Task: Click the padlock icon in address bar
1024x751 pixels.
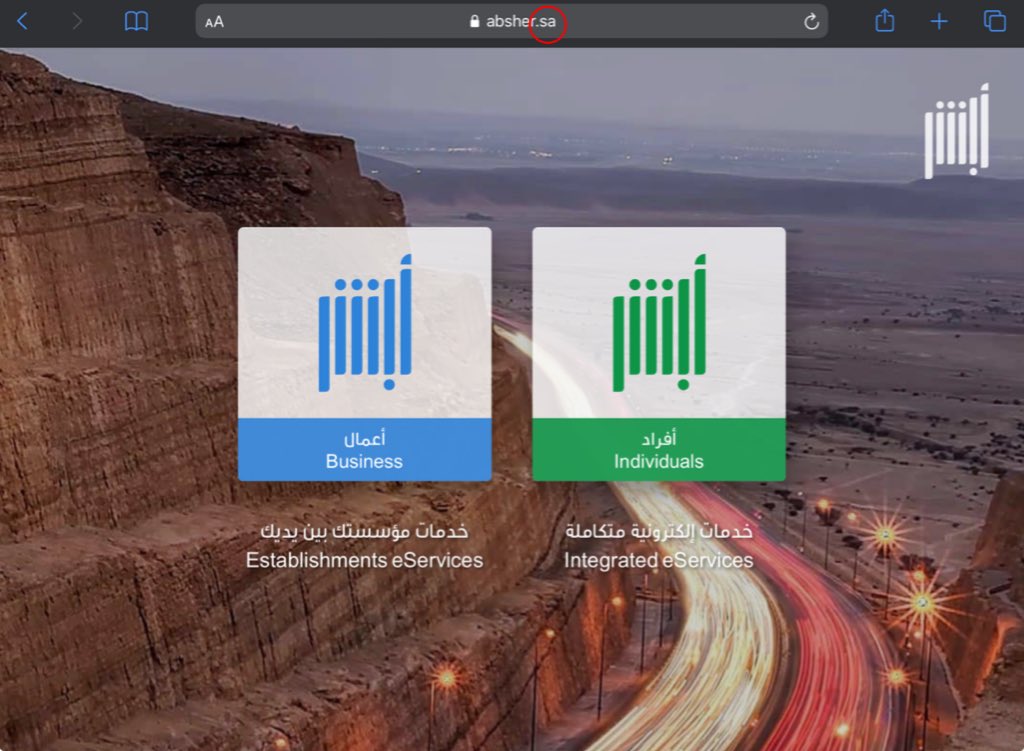Action: point(475,22)
